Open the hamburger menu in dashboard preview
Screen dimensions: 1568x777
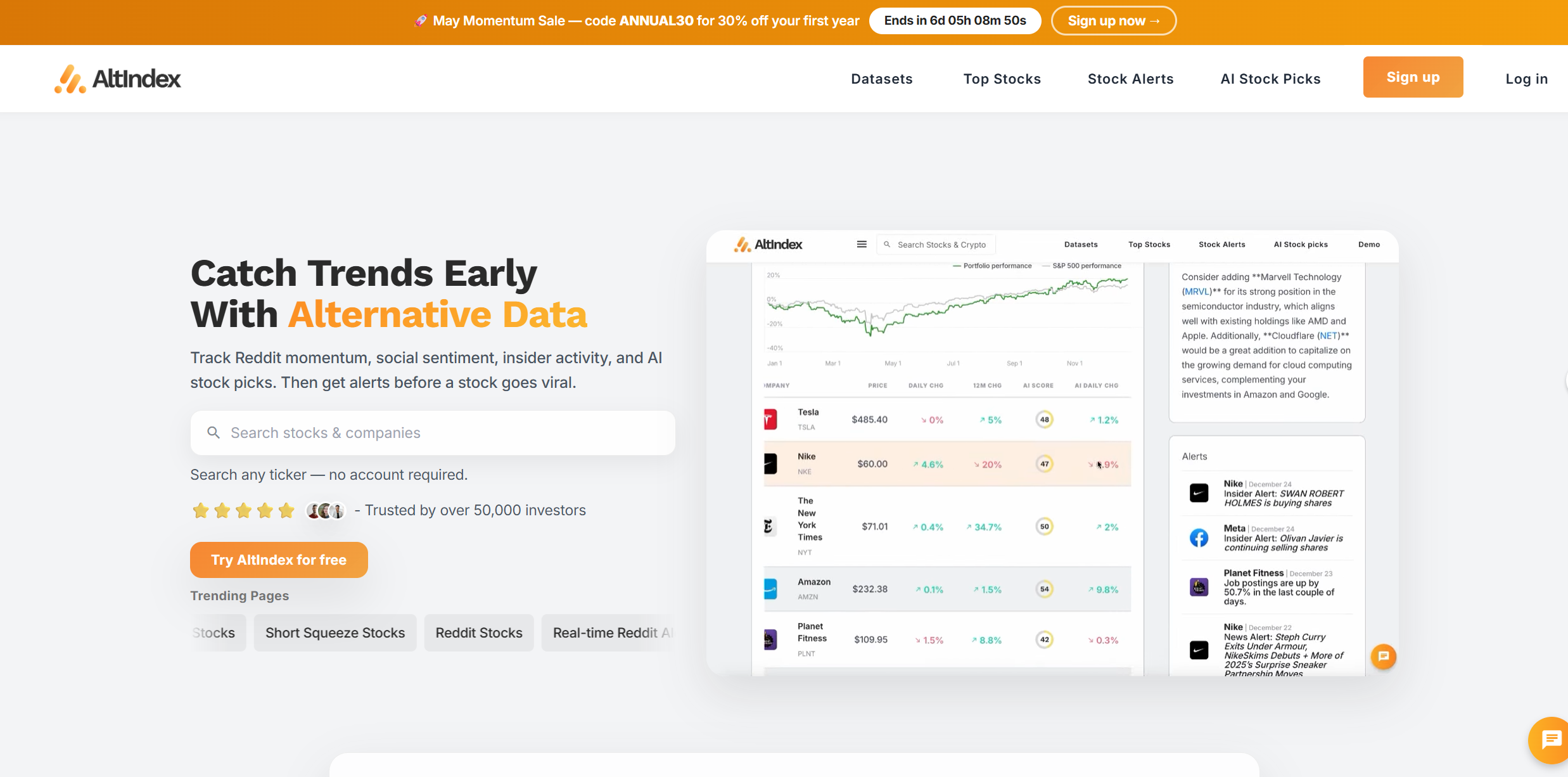862,244
